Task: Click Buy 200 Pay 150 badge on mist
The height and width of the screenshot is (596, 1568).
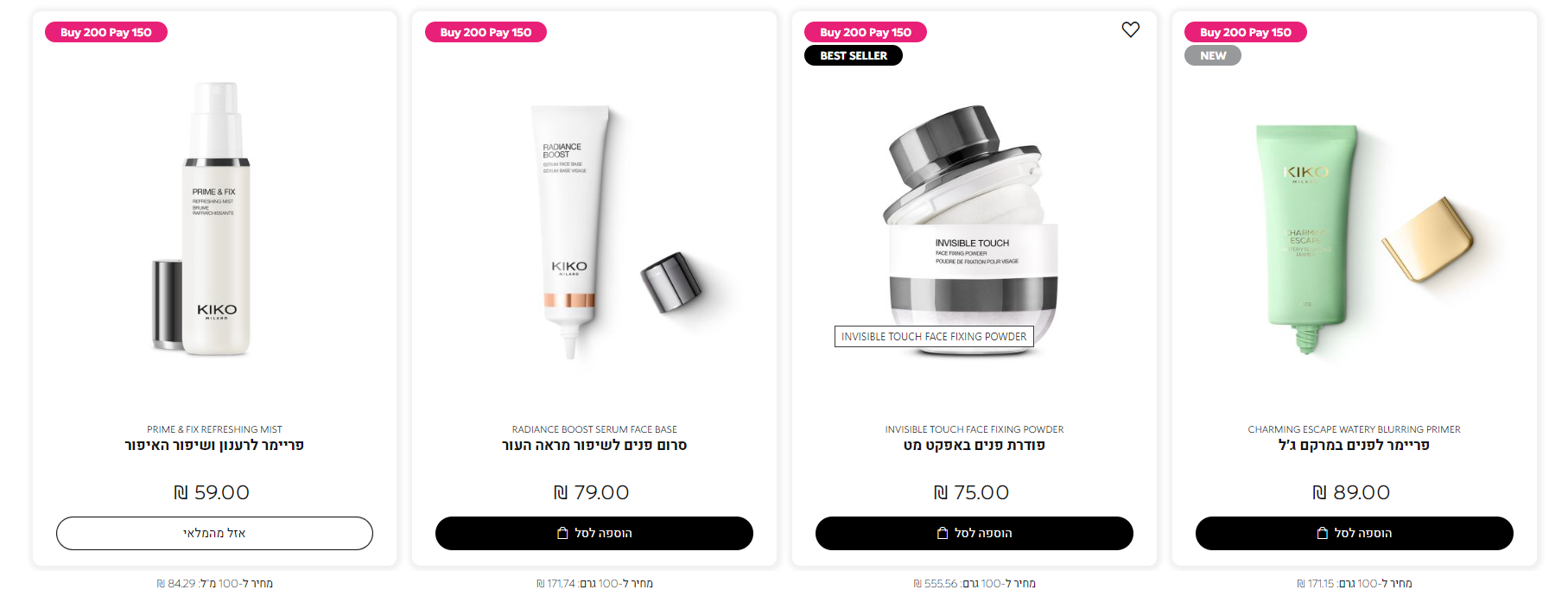Action: click(106, 32)
